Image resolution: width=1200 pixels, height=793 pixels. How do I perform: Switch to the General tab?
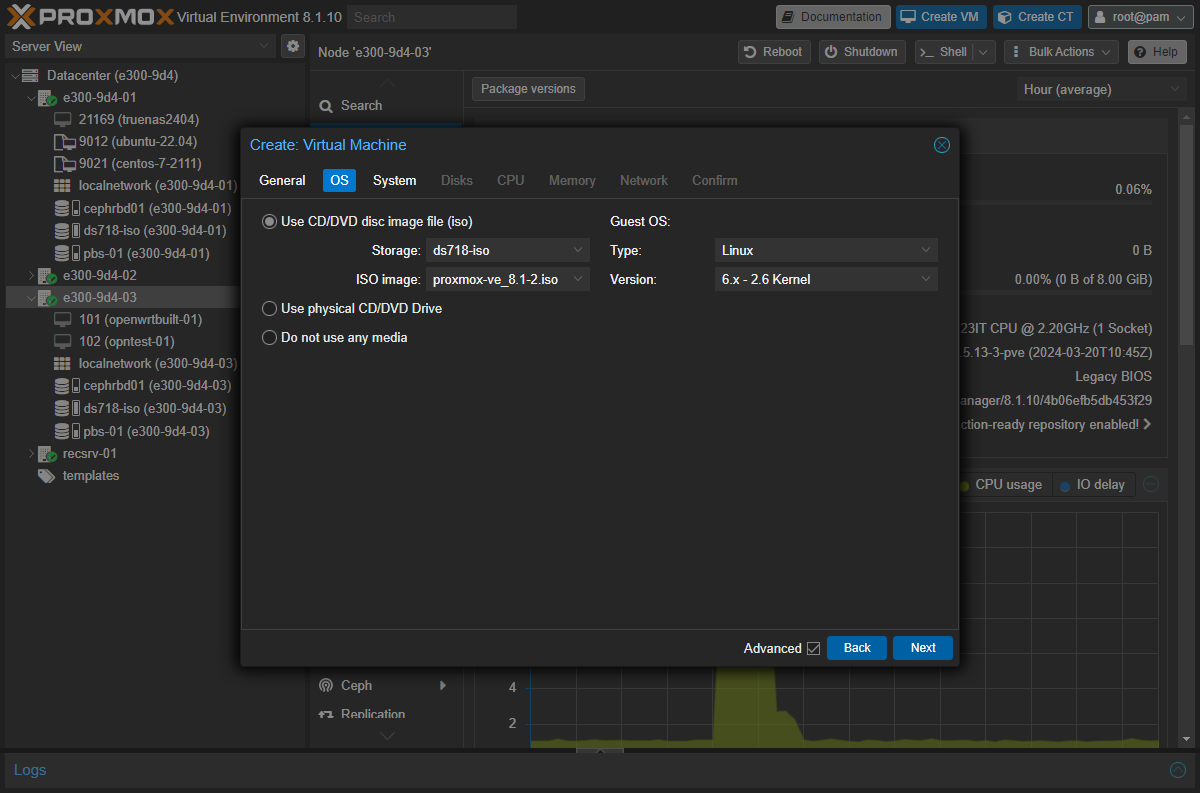click(x=282, y=181)
